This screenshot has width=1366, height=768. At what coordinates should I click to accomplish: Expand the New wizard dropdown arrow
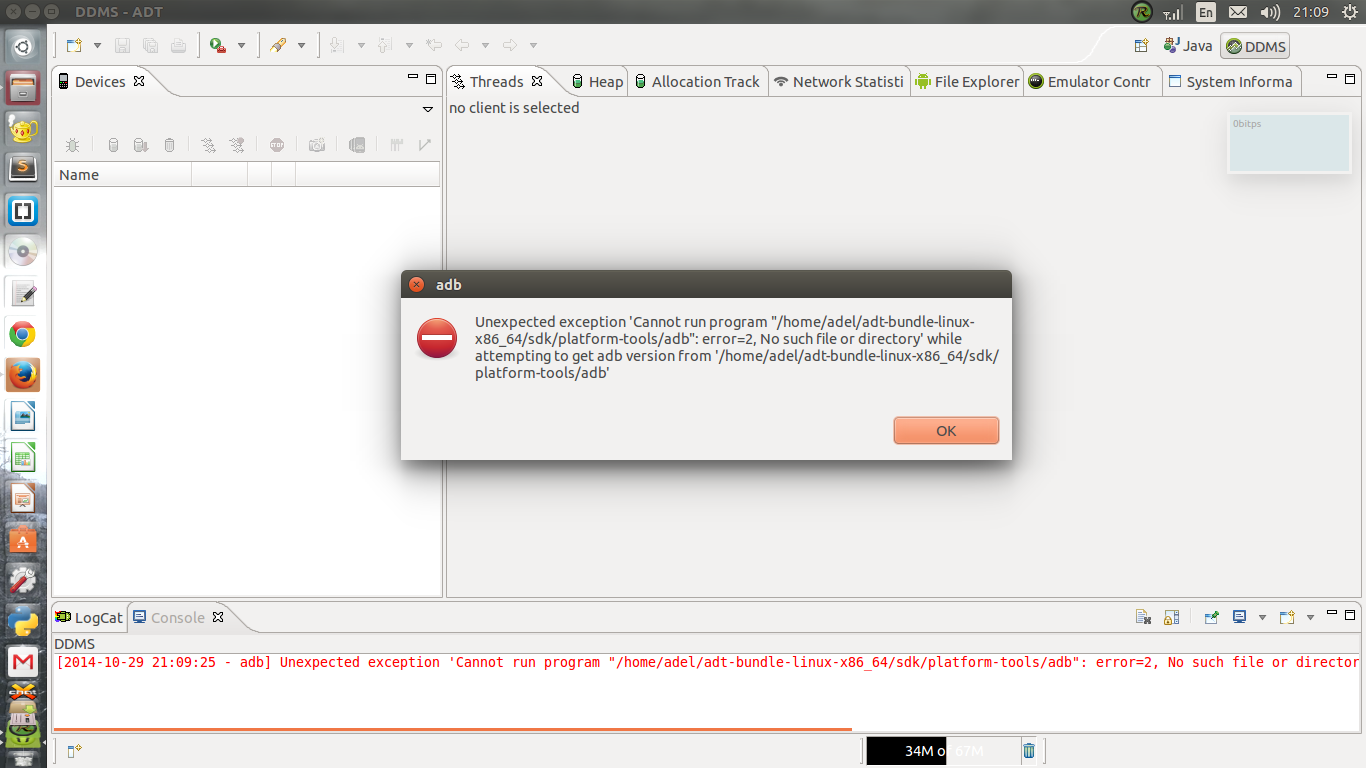point(97,45)
